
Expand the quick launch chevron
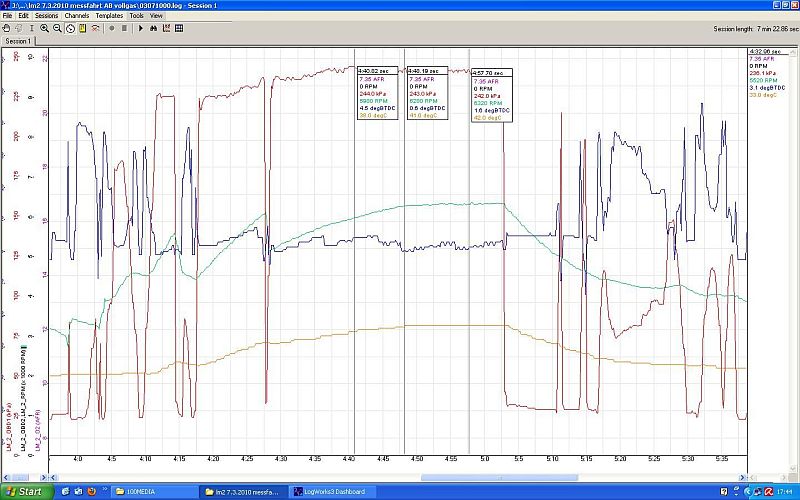[x=105, y=490]
